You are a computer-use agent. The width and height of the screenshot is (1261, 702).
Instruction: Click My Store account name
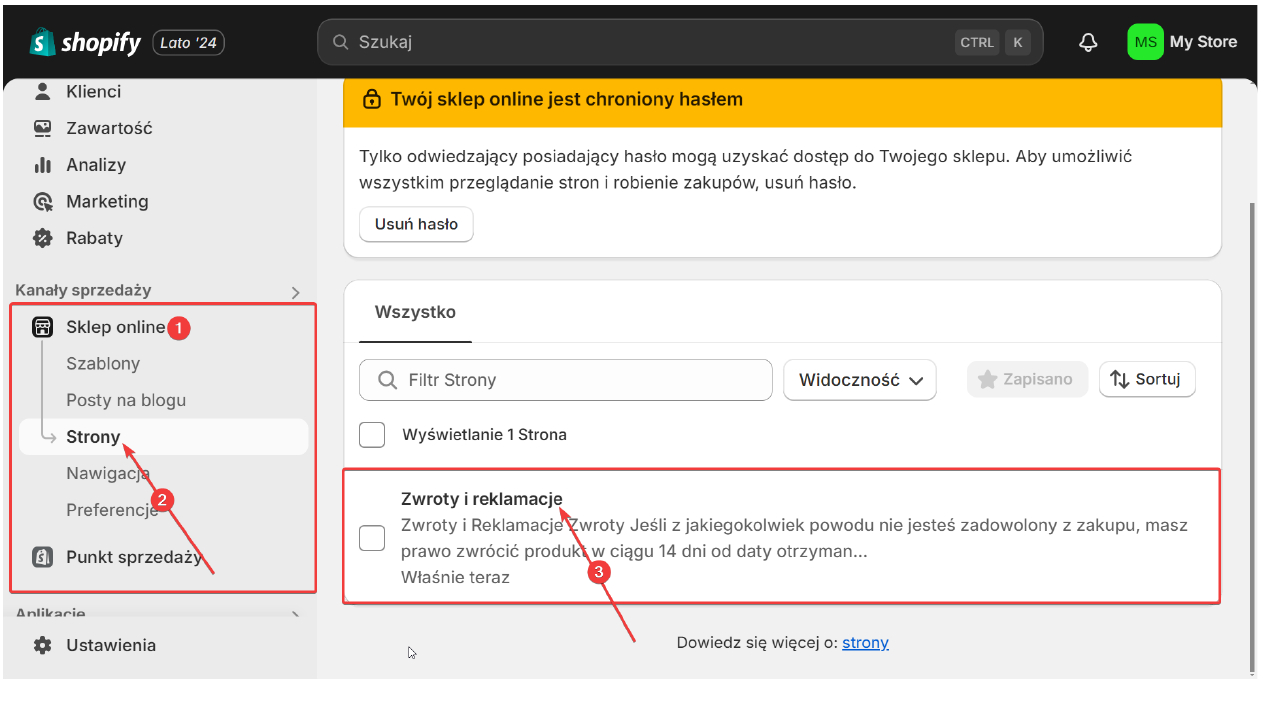(1203, 42)
